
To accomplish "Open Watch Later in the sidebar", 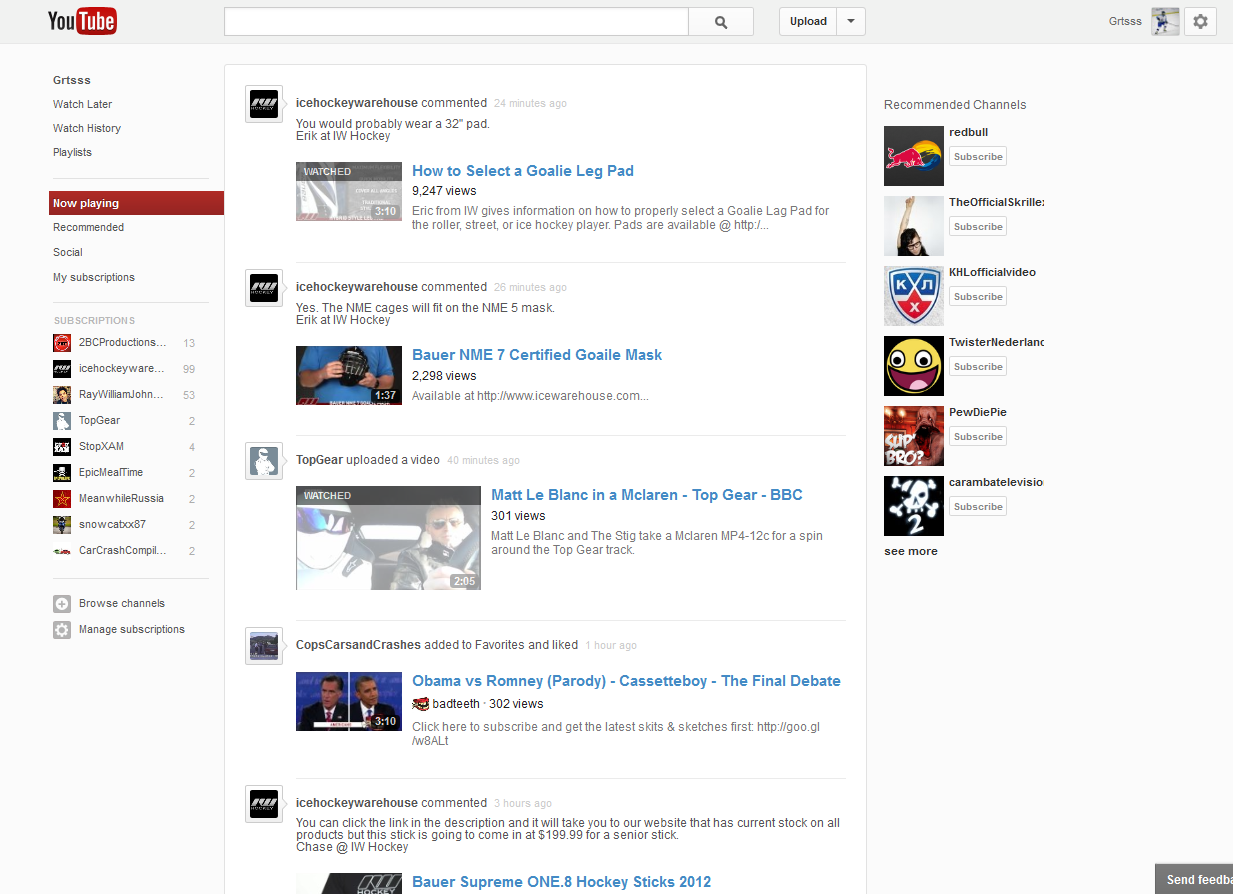I will tap(83, 105).
